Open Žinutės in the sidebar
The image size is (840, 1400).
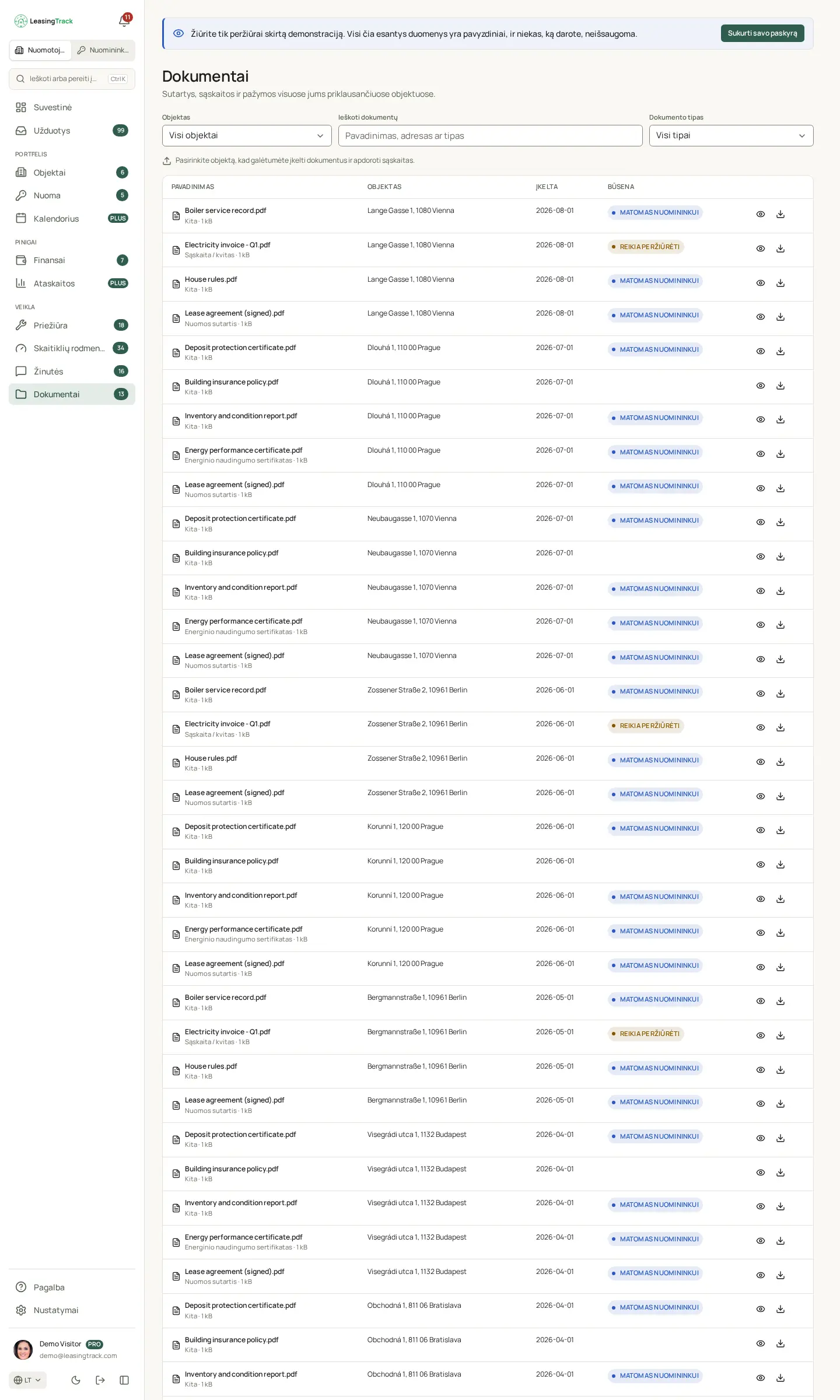72,372
